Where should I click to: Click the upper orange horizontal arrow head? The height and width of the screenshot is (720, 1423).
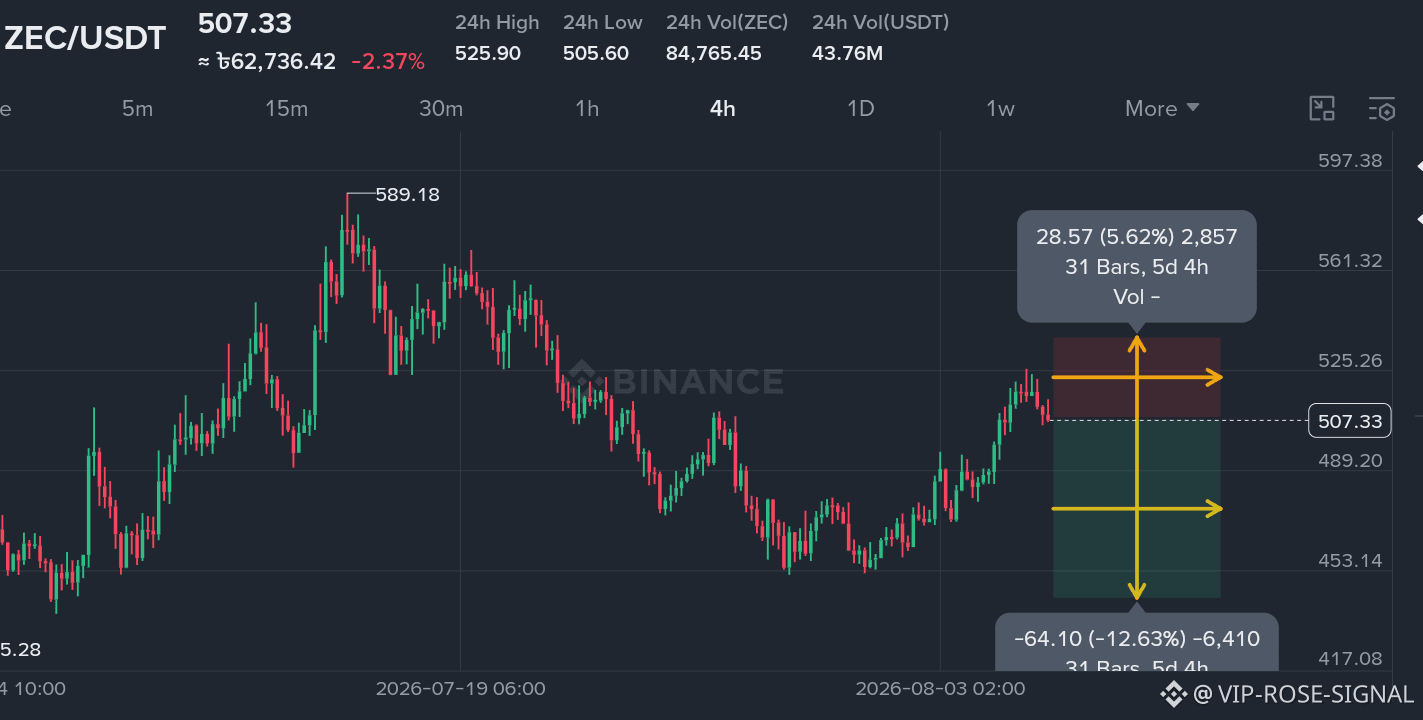pyautogui.click(x=1214, y=377)
